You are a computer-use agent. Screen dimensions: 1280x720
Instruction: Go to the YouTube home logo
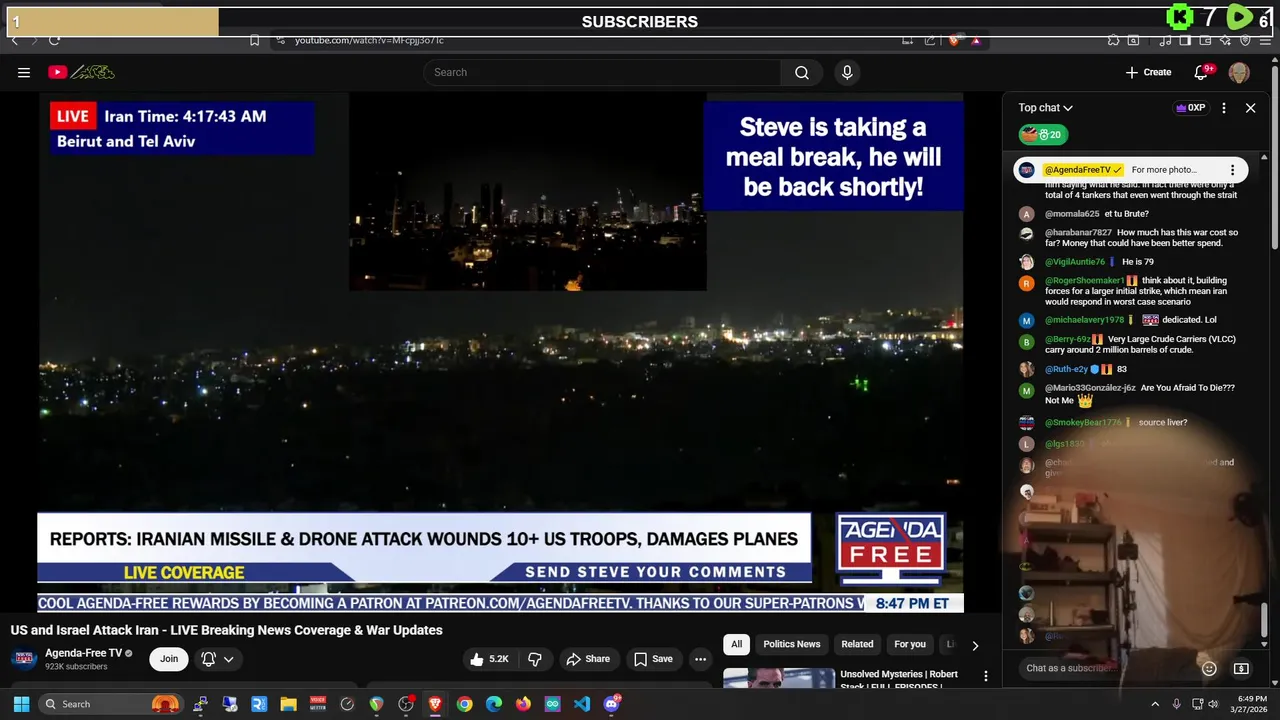pos(82,72)
